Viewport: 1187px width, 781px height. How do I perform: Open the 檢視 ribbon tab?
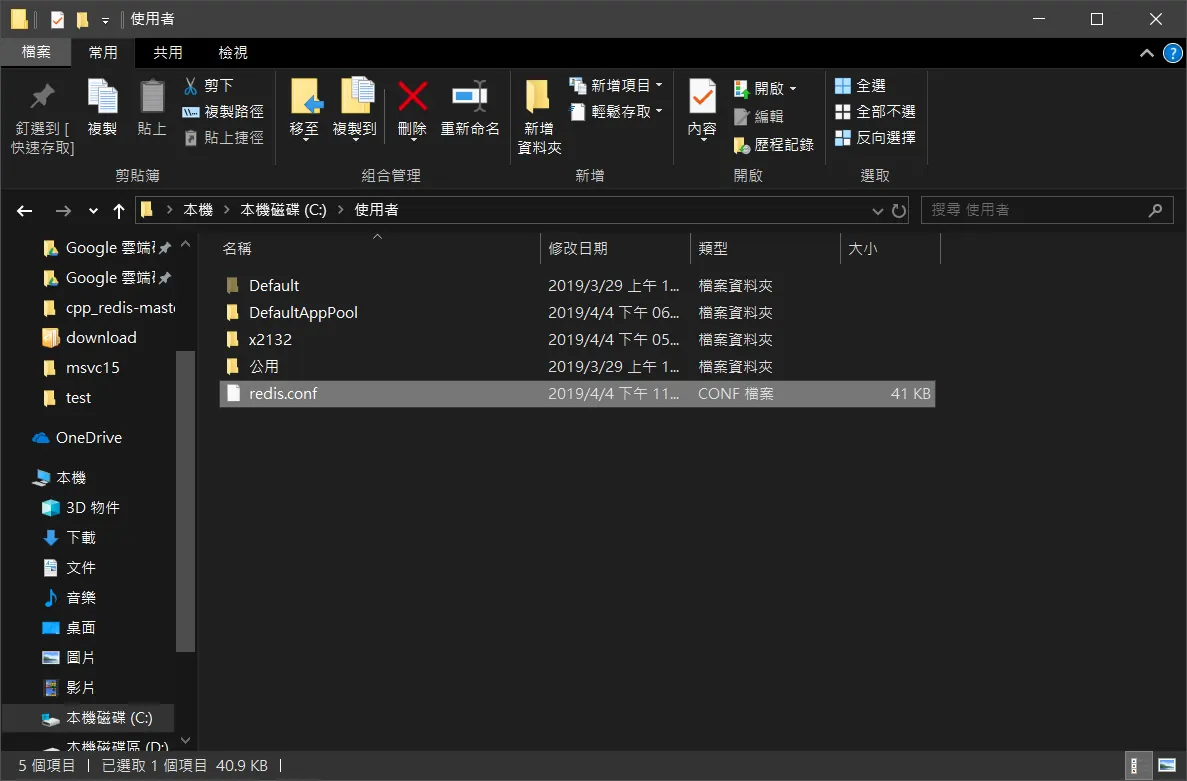click(232, 52)
